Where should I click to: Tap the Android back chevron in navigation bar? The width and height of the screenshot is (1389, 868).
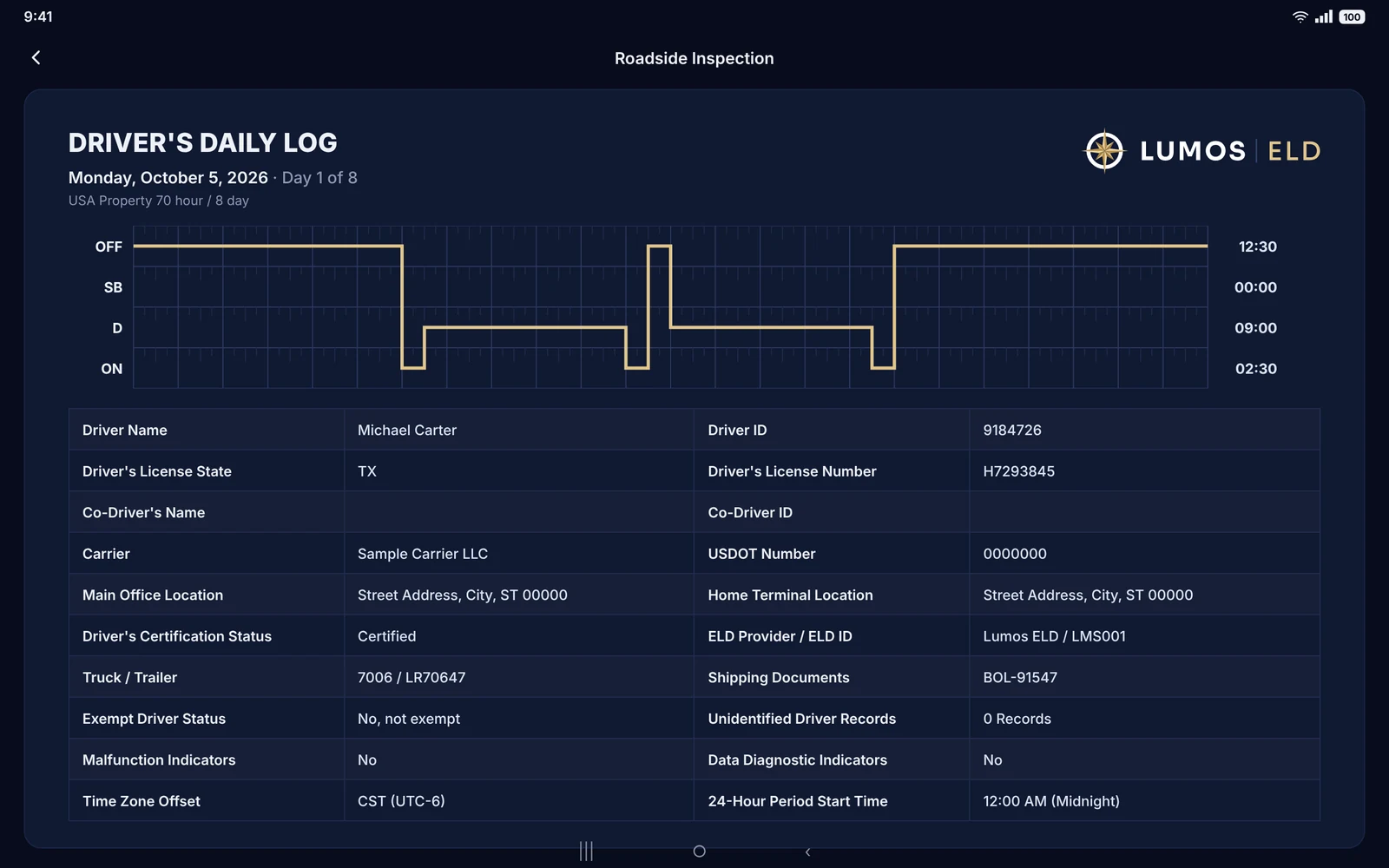tap(807, 852)
